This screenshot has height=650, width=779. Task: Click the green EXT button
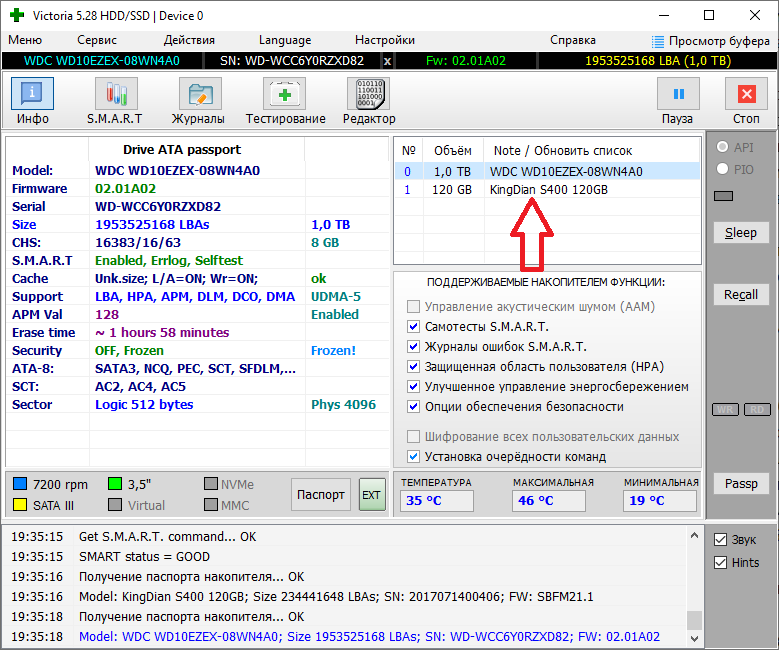(x=372, y=494)
